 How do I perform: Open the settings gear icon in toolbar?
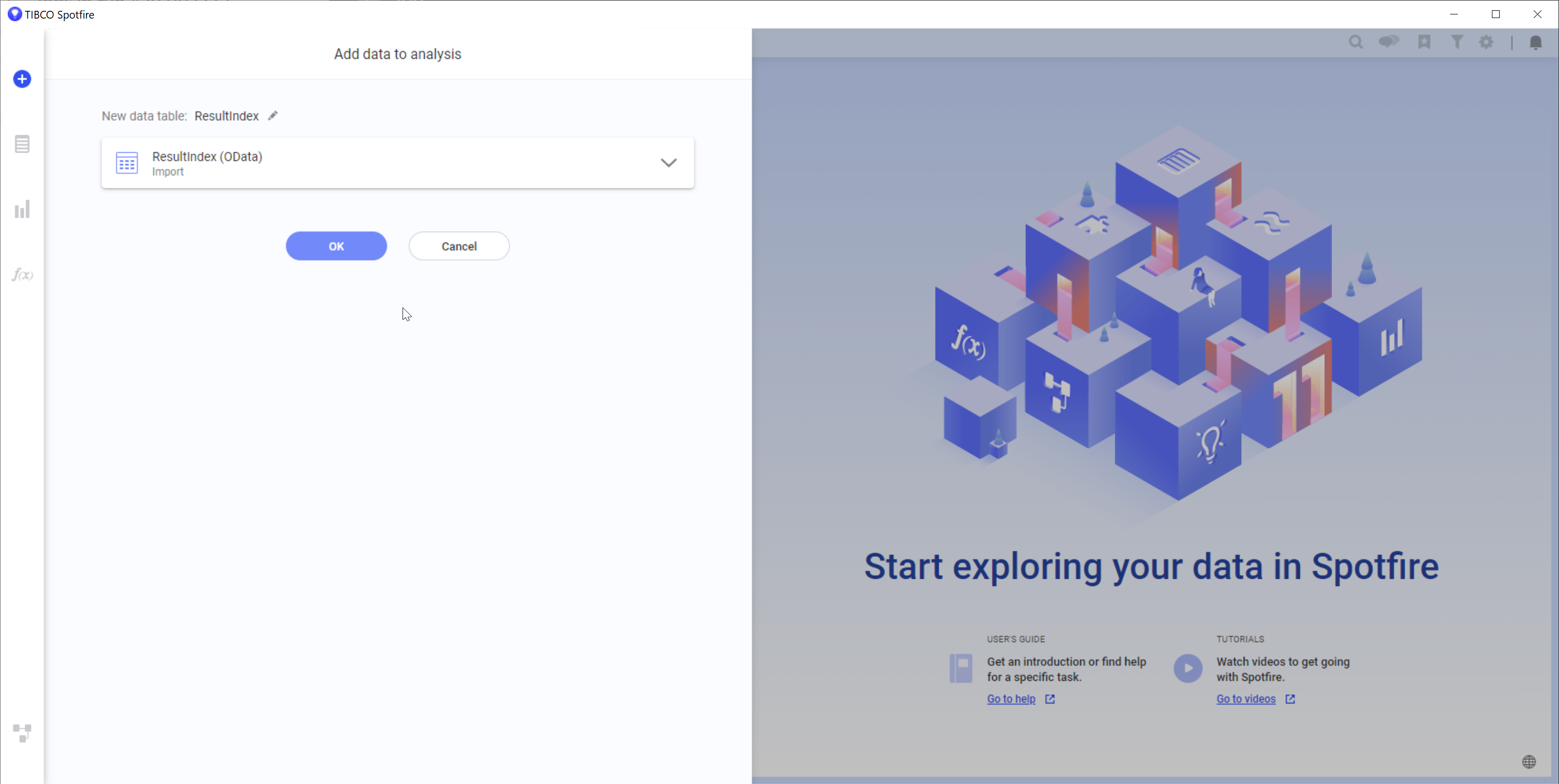coord(1486,42)
